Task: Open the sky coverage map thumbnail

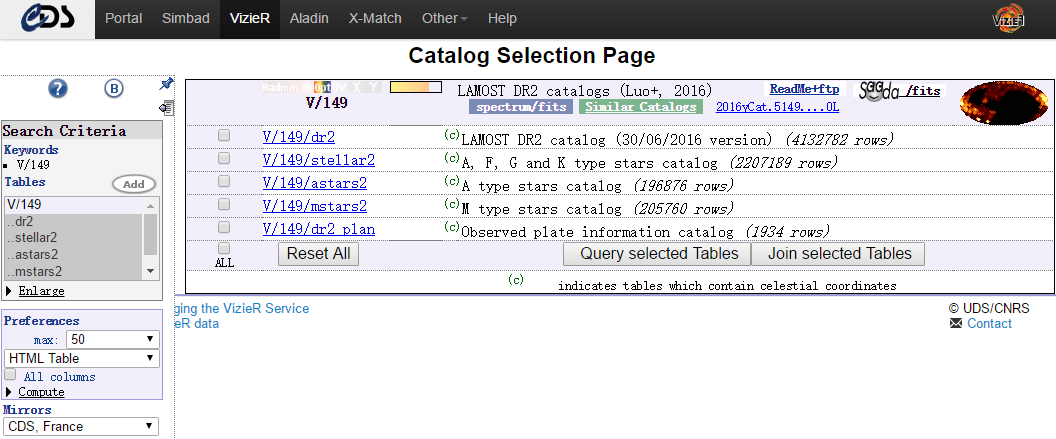Action: 1001,100
